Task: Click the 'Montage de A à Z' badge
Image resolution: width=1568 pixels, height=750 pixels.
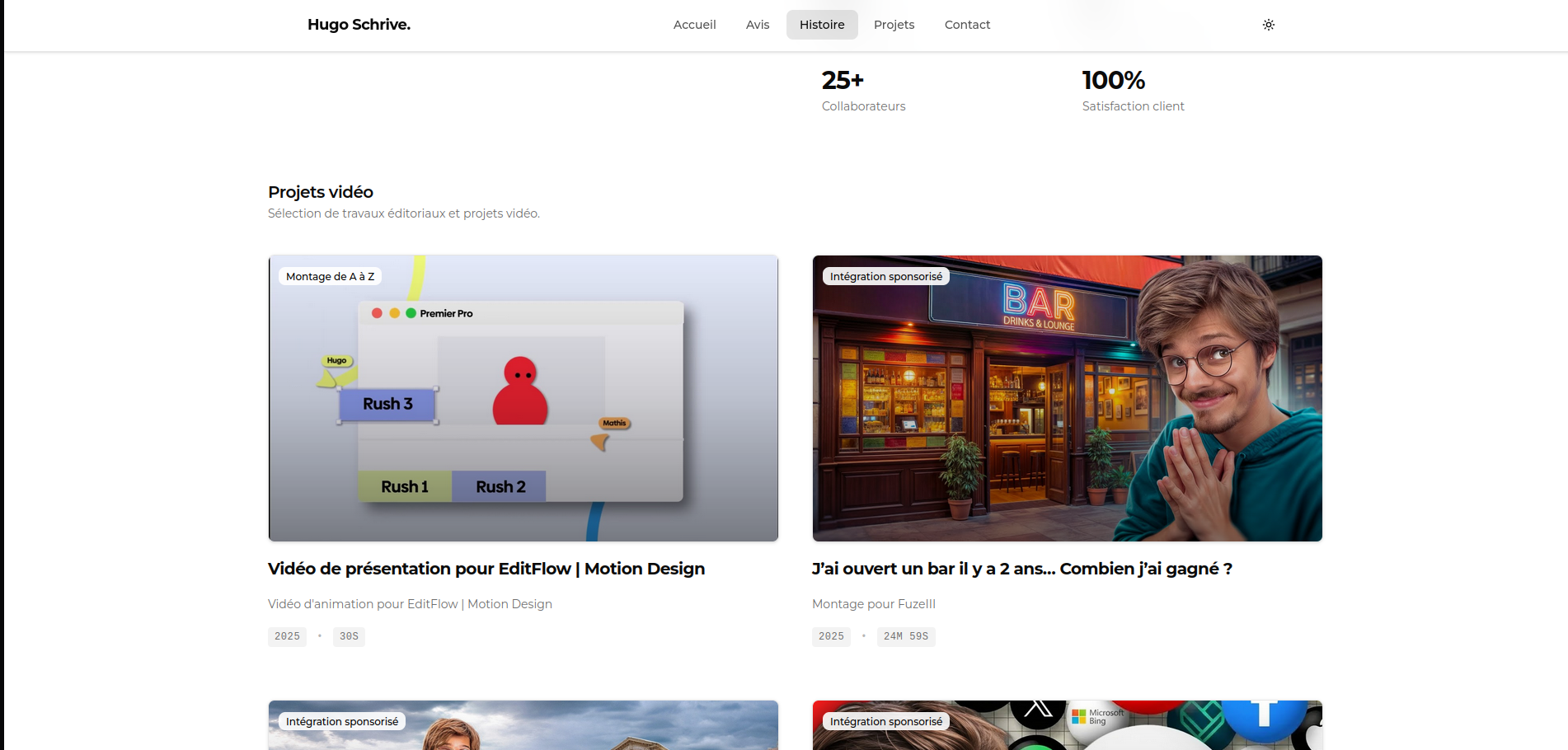Action: click(330, 277)
